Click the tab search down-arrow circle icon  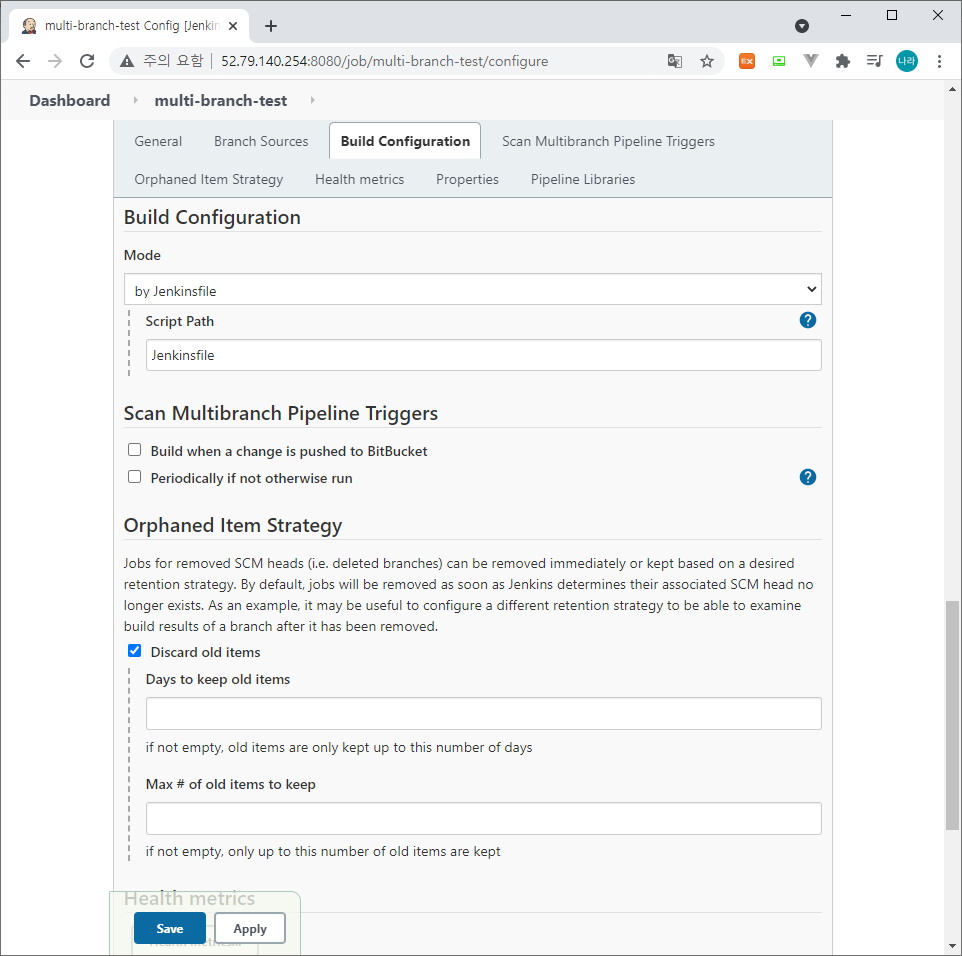point(801,26)
